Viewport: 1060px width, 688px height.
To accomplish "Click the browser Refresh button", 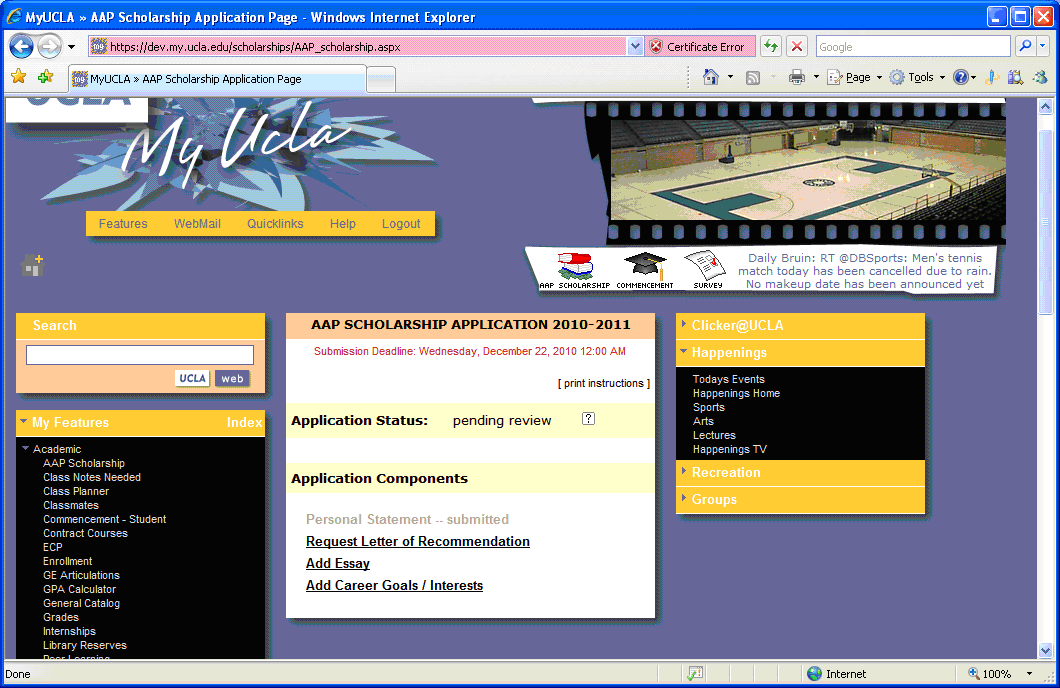I will coord(770,46).
